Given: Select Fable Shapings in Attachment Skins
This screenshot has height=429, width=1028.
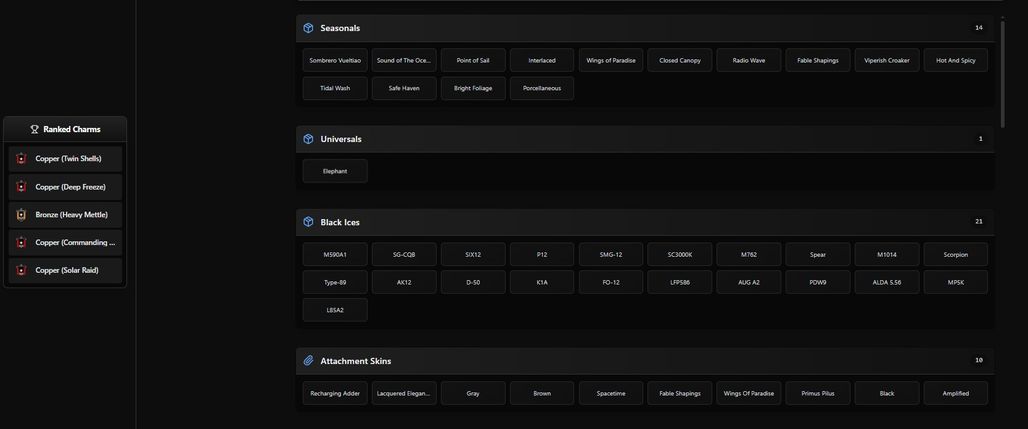Looking at the screenshot, I should coord(680,394).
